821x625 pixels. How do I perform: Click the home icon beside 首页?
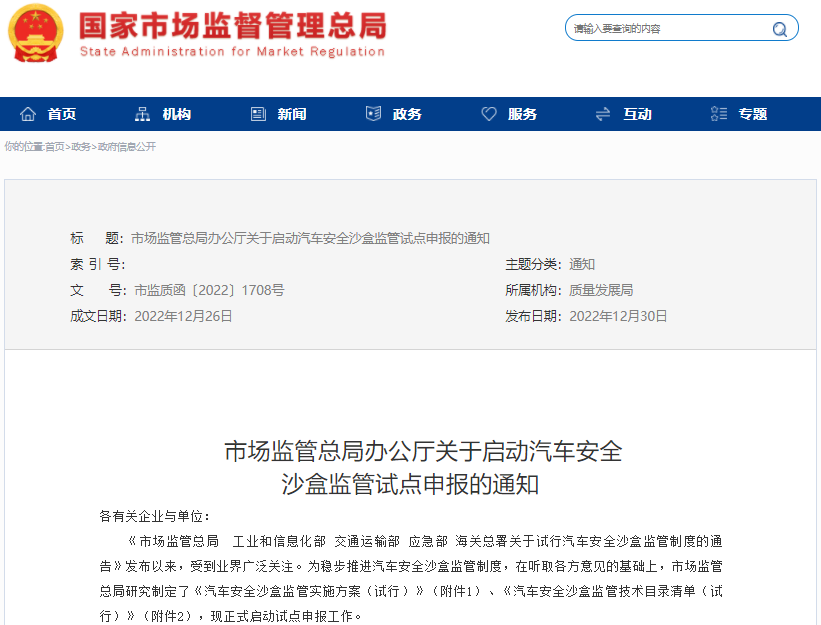tap(27, 113)
